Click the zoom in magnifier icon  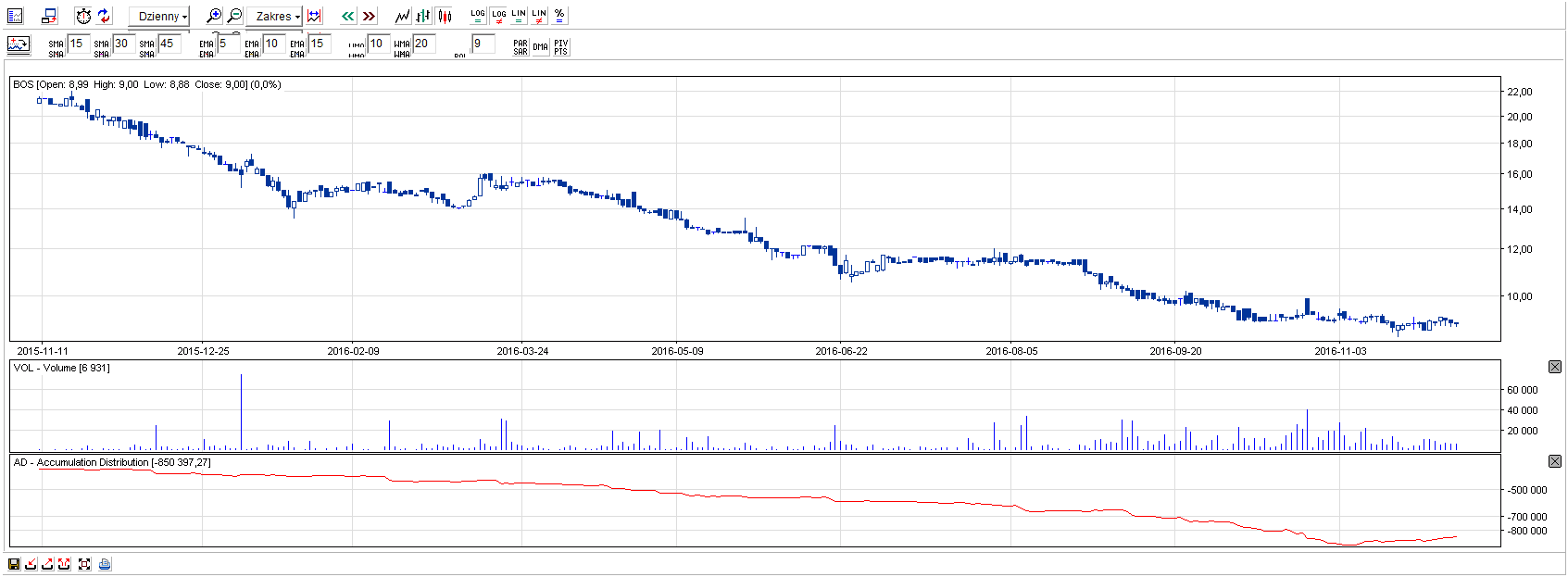coord(214,16)
